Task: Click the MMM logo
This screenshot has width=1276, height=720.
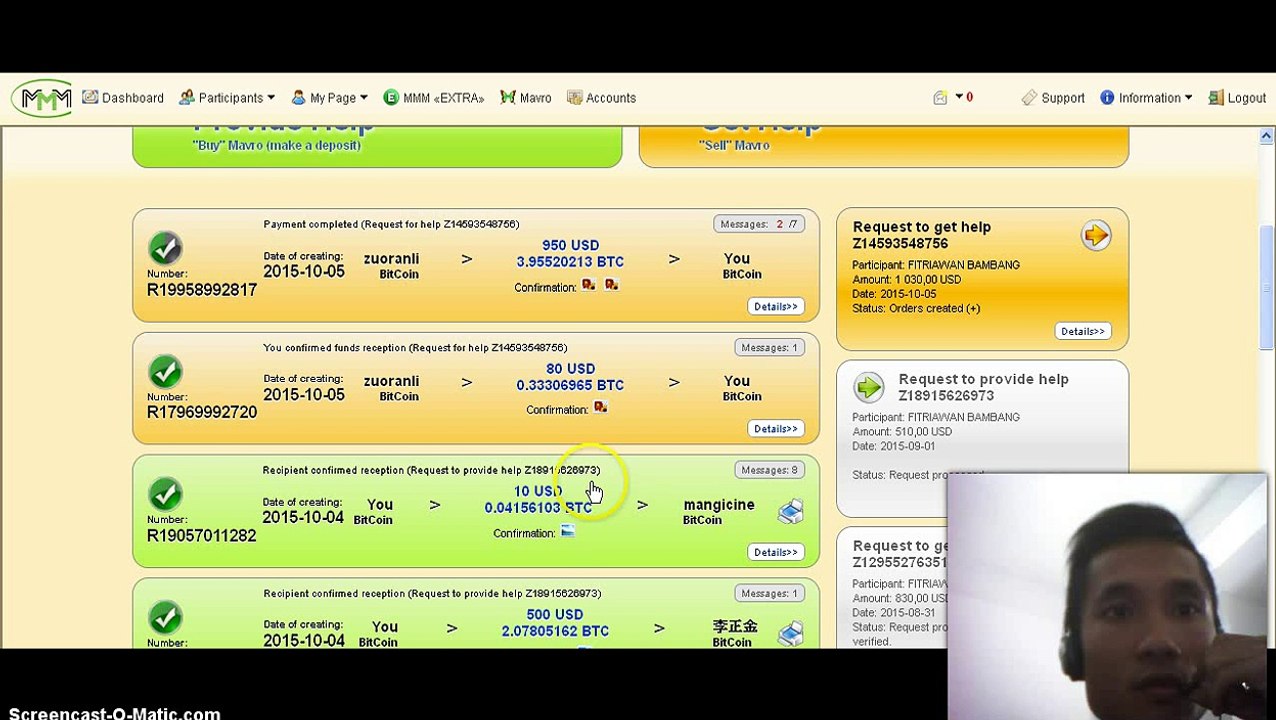Action: pyautogui.click(x=44, y=98)
